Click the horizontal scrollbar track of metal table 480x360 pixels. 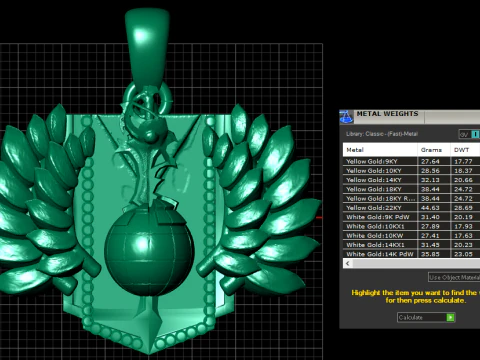point(416,263)
